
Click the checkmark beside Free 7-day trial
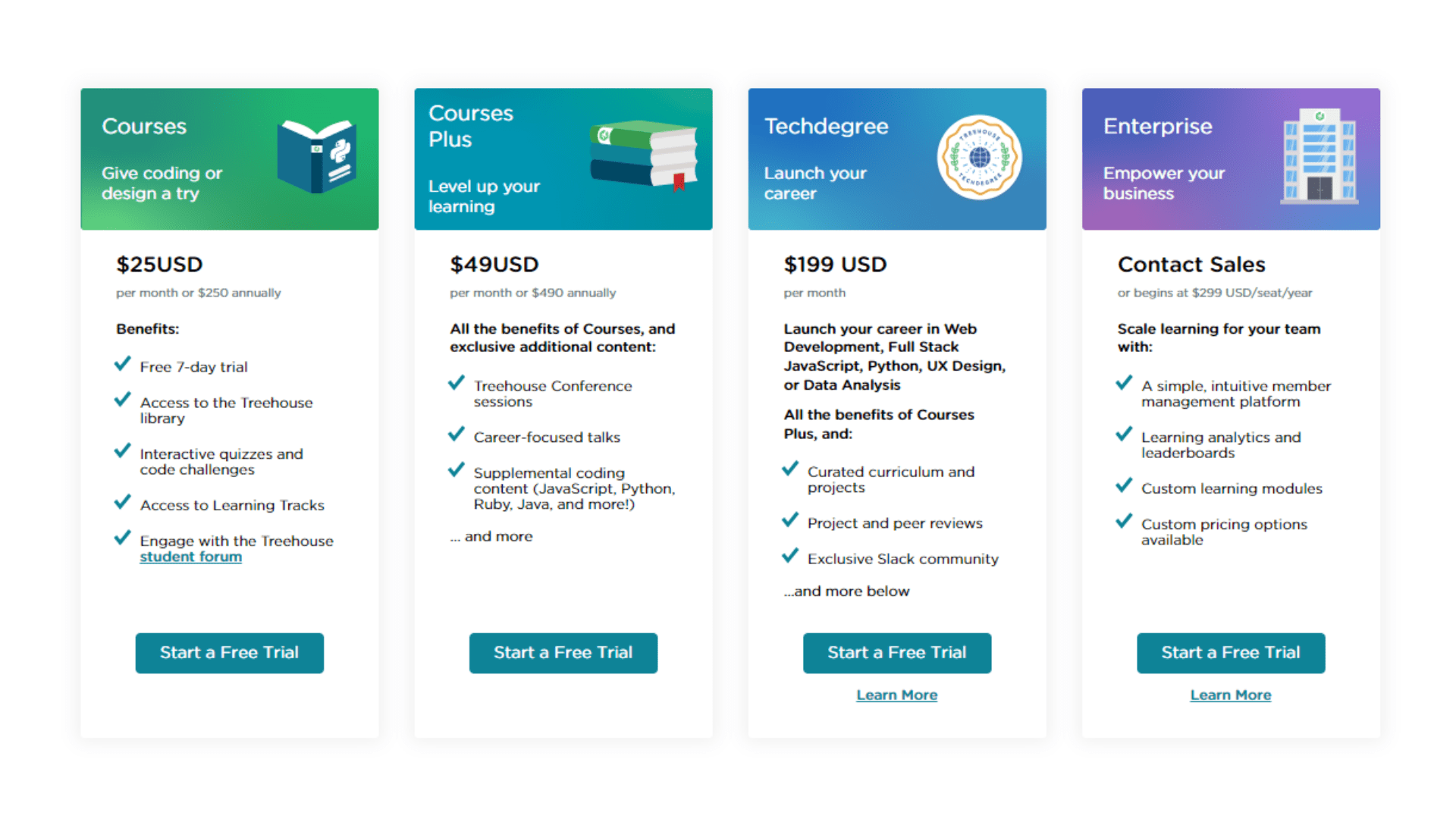pyautogui.click(x=123, y=363)
